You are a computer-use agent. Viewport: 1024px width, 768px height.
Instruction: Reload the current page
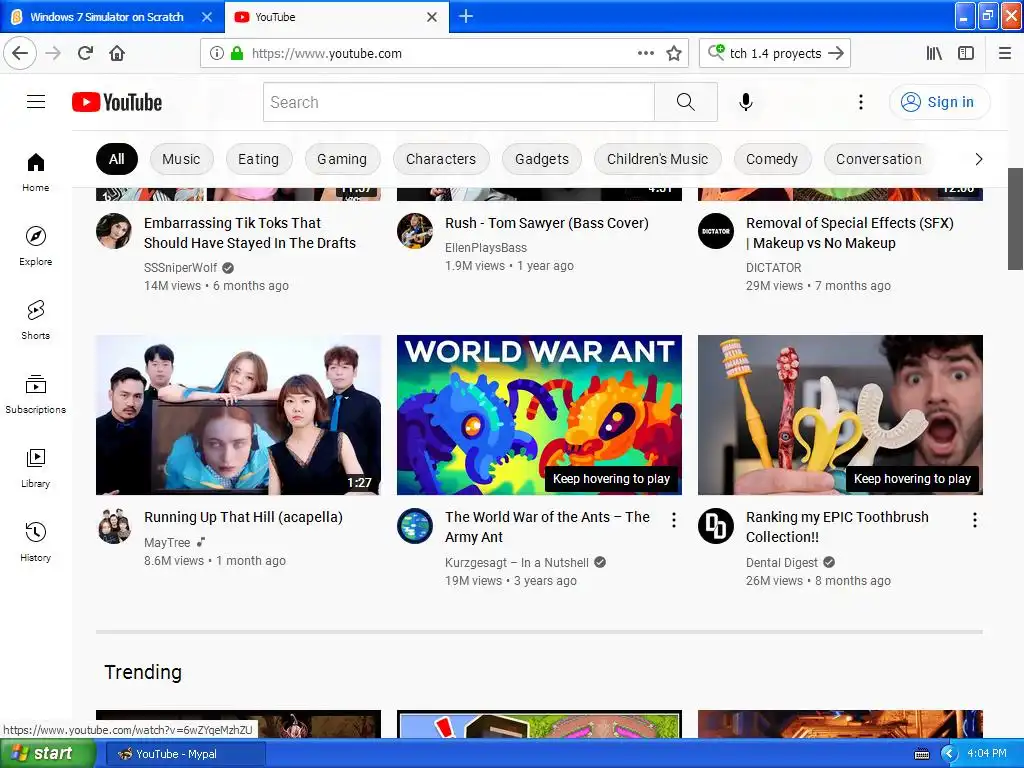point(85,53)
